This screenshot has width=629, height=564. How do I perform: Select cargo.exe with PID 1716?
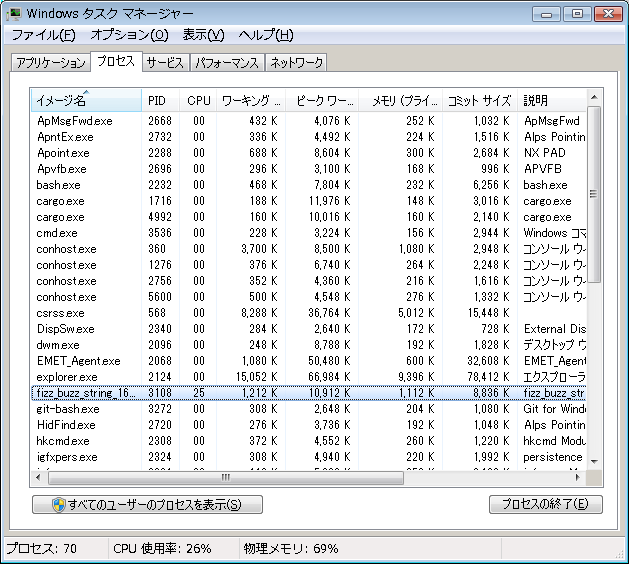pos(308,201)
